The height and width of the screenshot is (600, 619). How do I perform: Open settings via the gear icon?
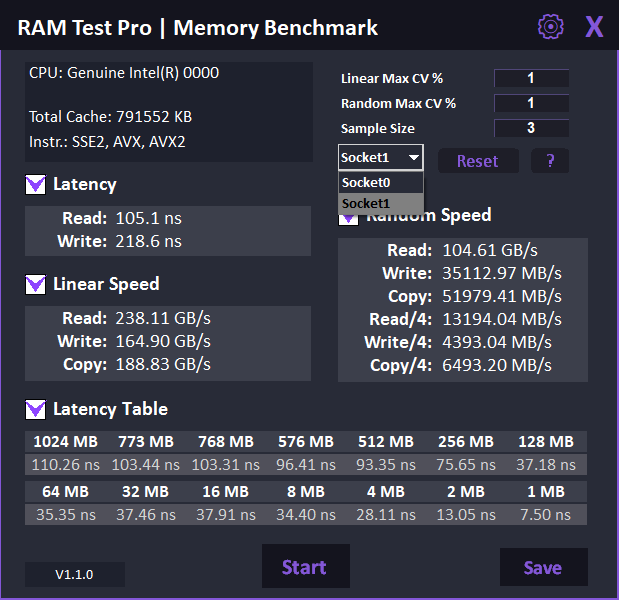[550, 27]
